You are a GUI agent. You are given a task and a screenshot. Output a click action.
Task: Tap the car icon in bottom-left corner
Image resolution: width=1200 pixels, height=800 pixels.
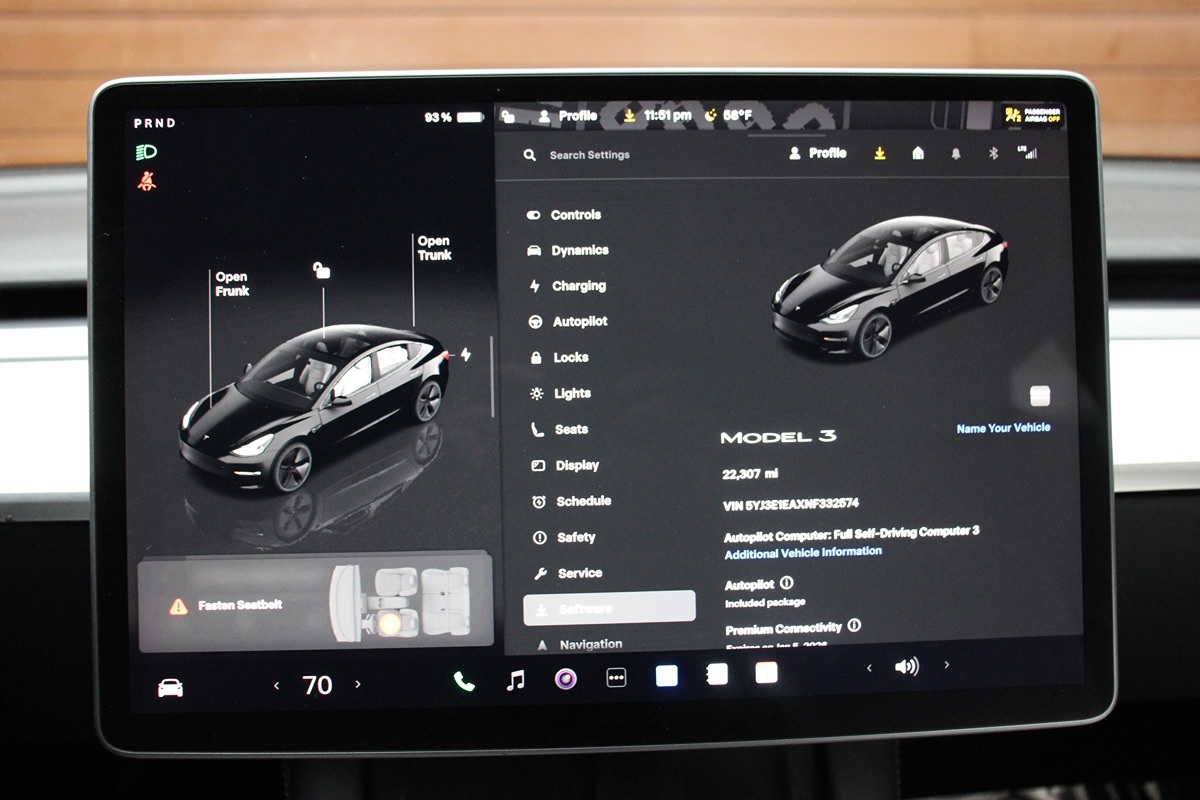coord(171,688)
